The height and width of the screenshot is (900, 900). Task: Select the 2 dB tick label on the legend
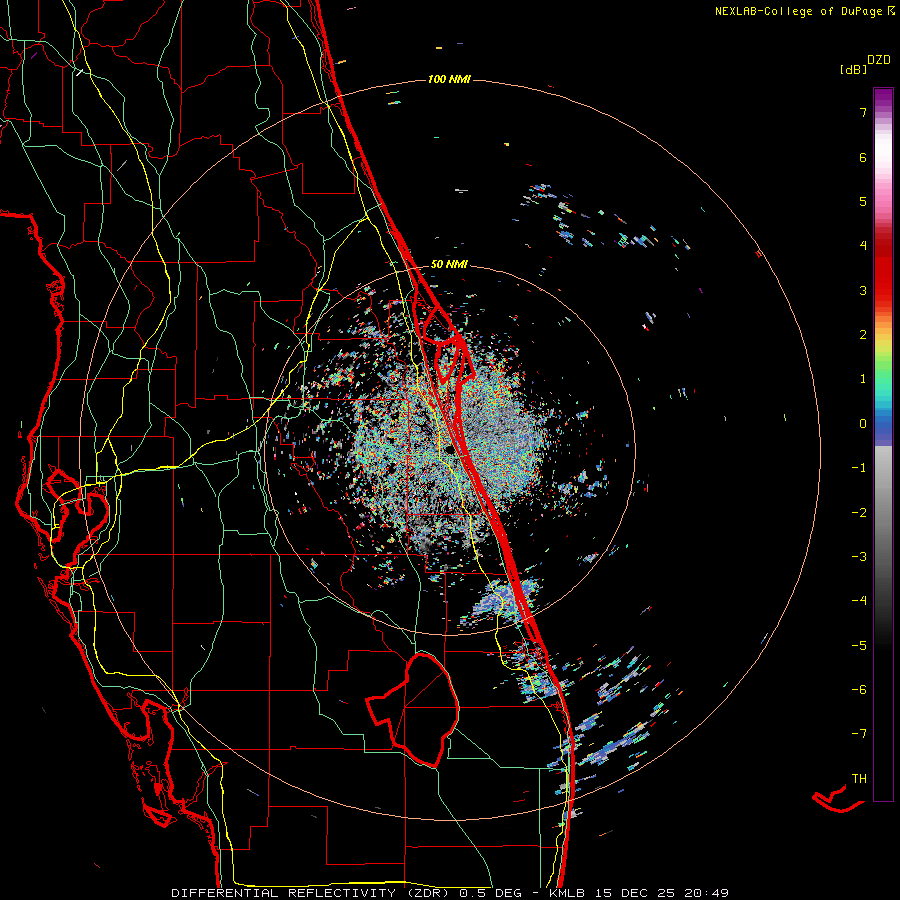click(x=863, y=335)
